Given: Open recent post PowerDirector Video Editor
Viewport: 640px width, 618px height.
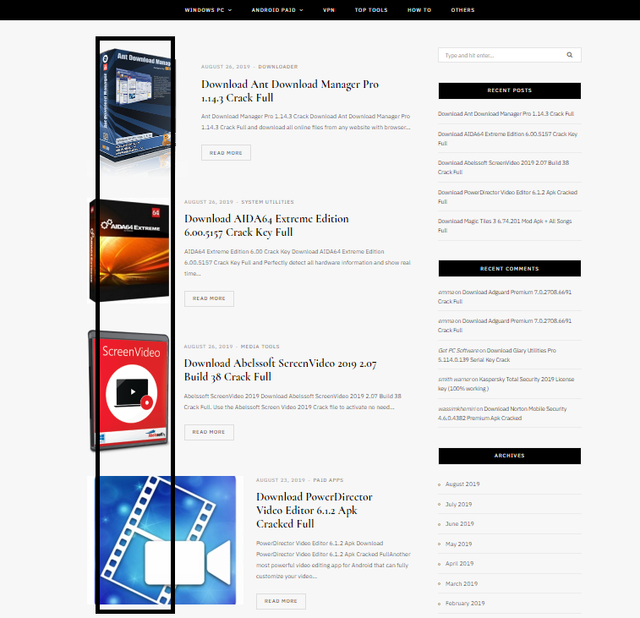Looking at the screenshot, I should tap(507, 197).
